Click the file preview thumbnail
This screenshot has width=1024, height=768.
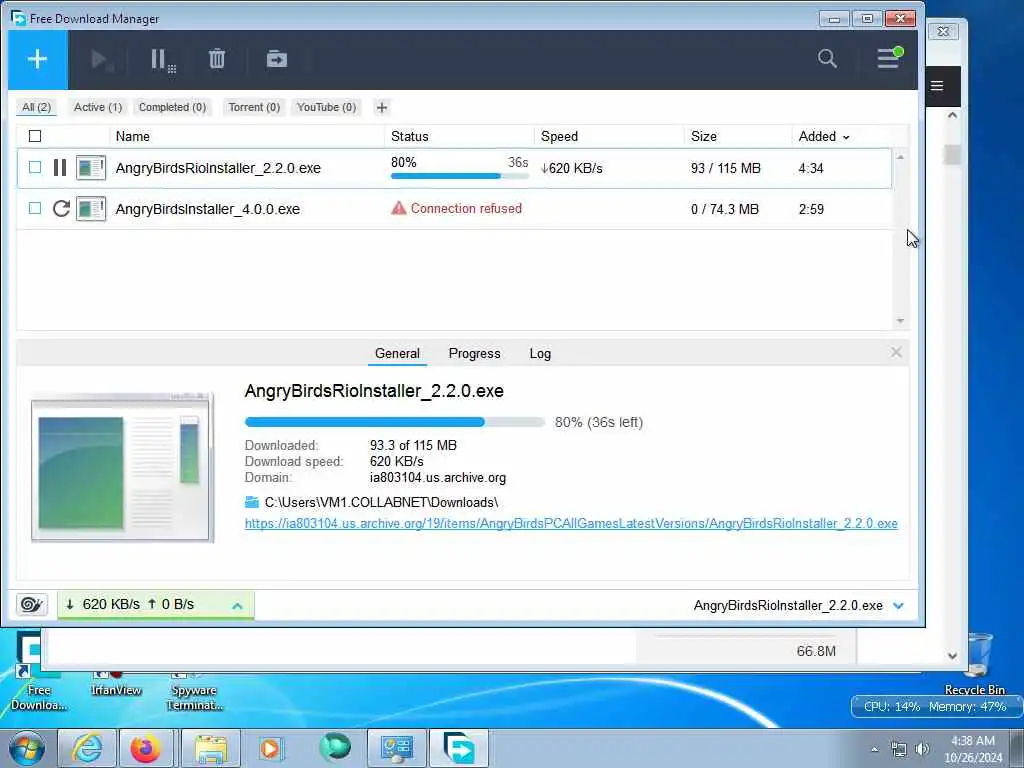click(x=123, y=468)
